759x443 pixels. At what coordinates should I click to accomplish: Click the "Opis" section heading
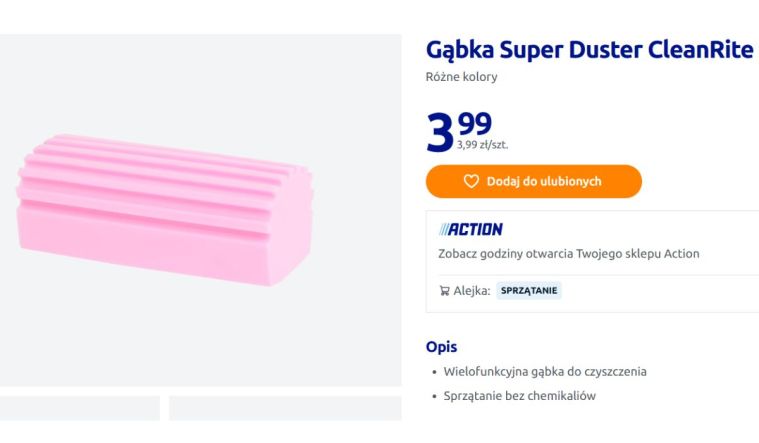click(x=441, y=347)
